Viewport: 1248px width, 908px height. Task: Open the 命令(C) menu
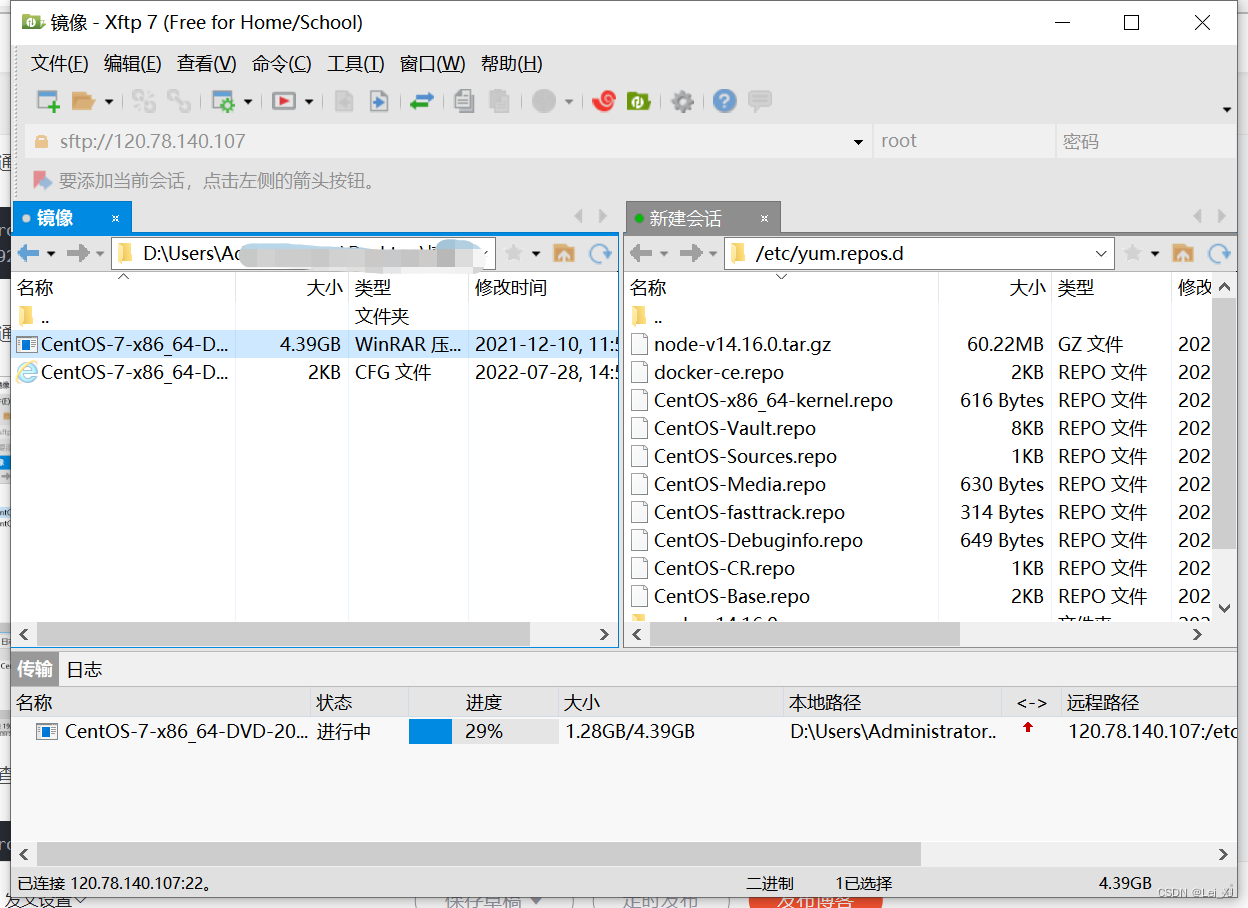281,63
